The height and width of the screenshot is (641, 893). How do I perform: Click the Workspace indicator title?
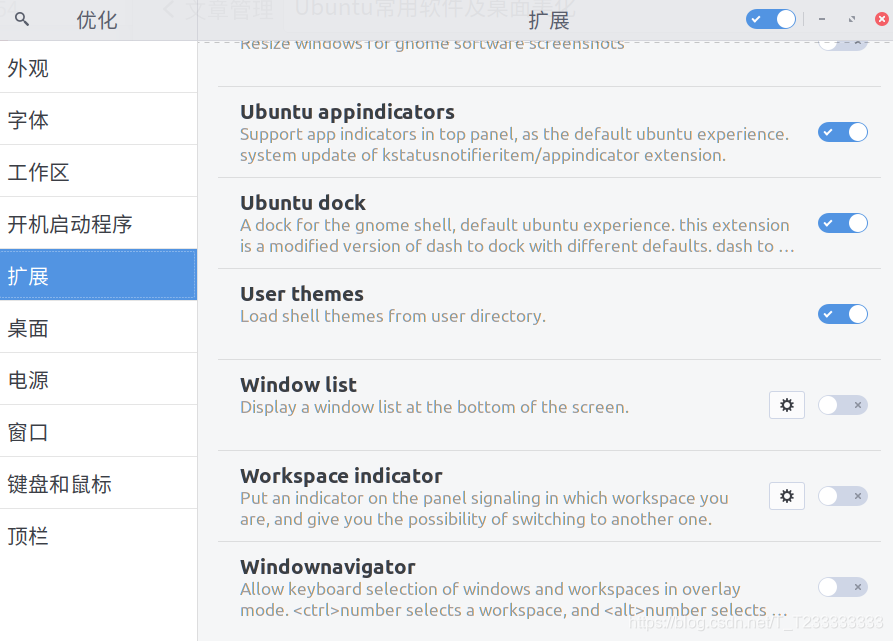(x=341, y=476)
